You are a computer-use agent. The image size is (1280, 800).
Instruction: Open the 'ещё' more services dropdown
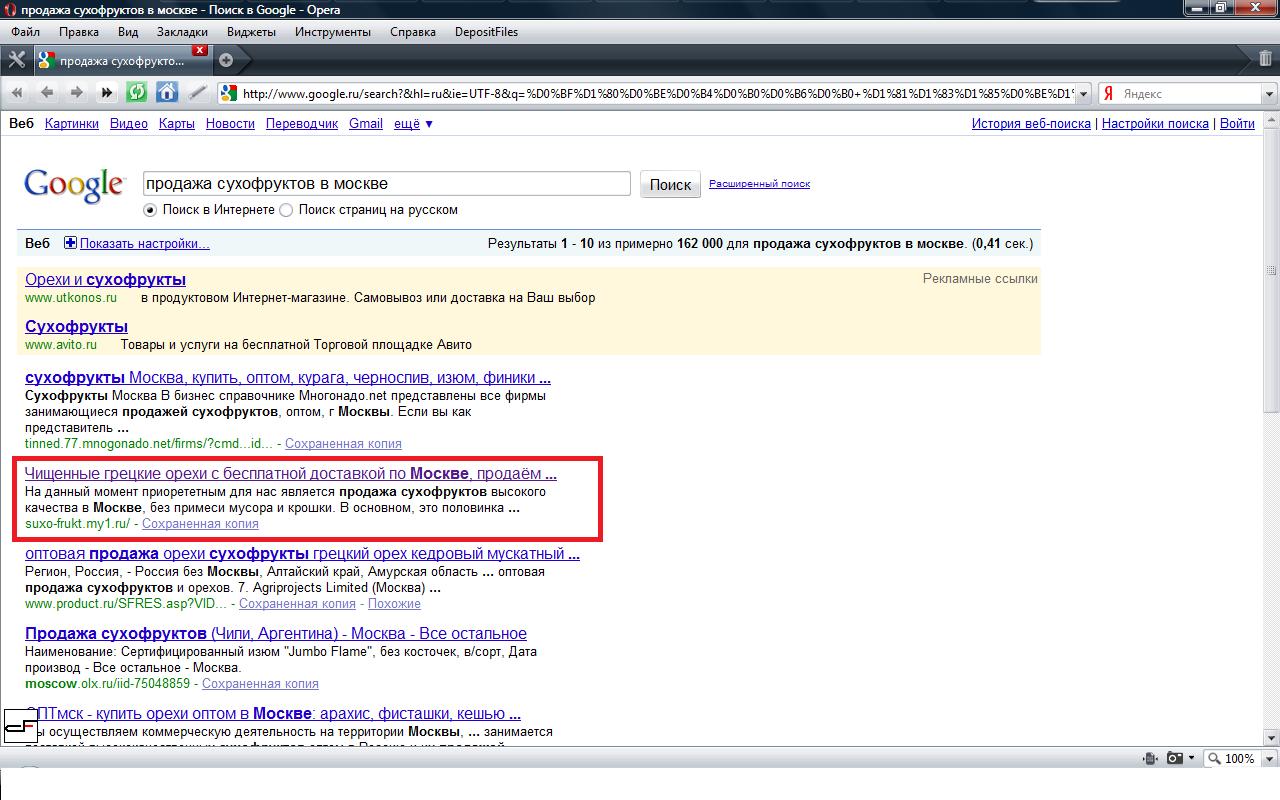(413, 124)
